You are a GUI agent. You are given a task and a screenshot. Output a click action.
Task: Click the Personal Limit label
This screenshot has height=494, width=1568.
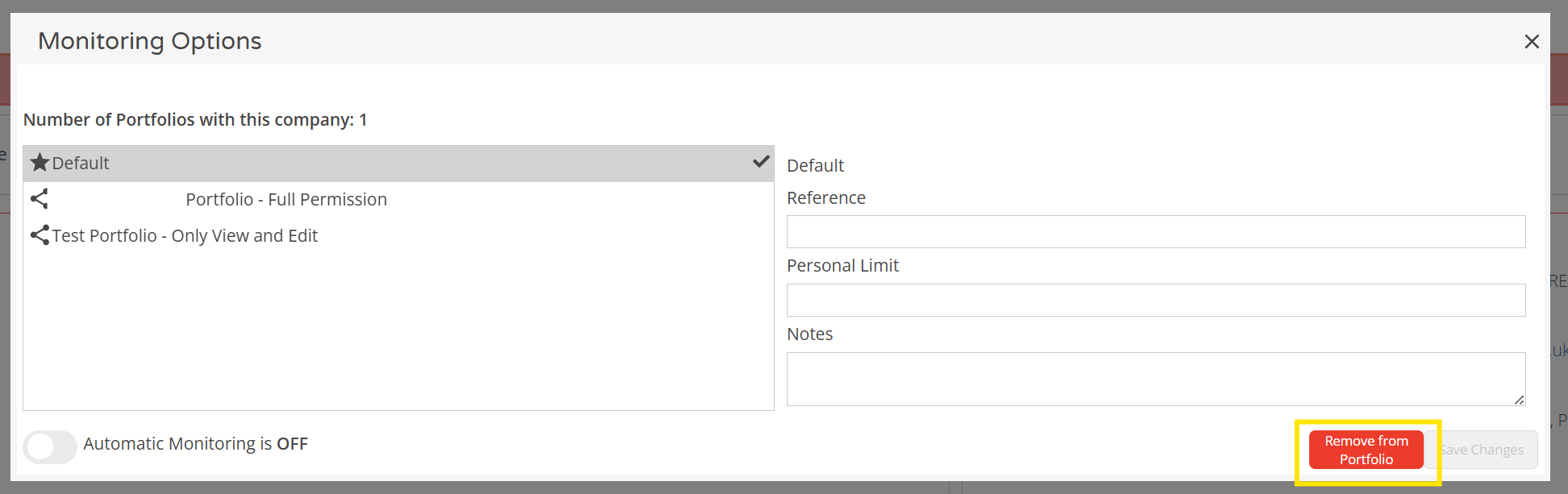842,266
